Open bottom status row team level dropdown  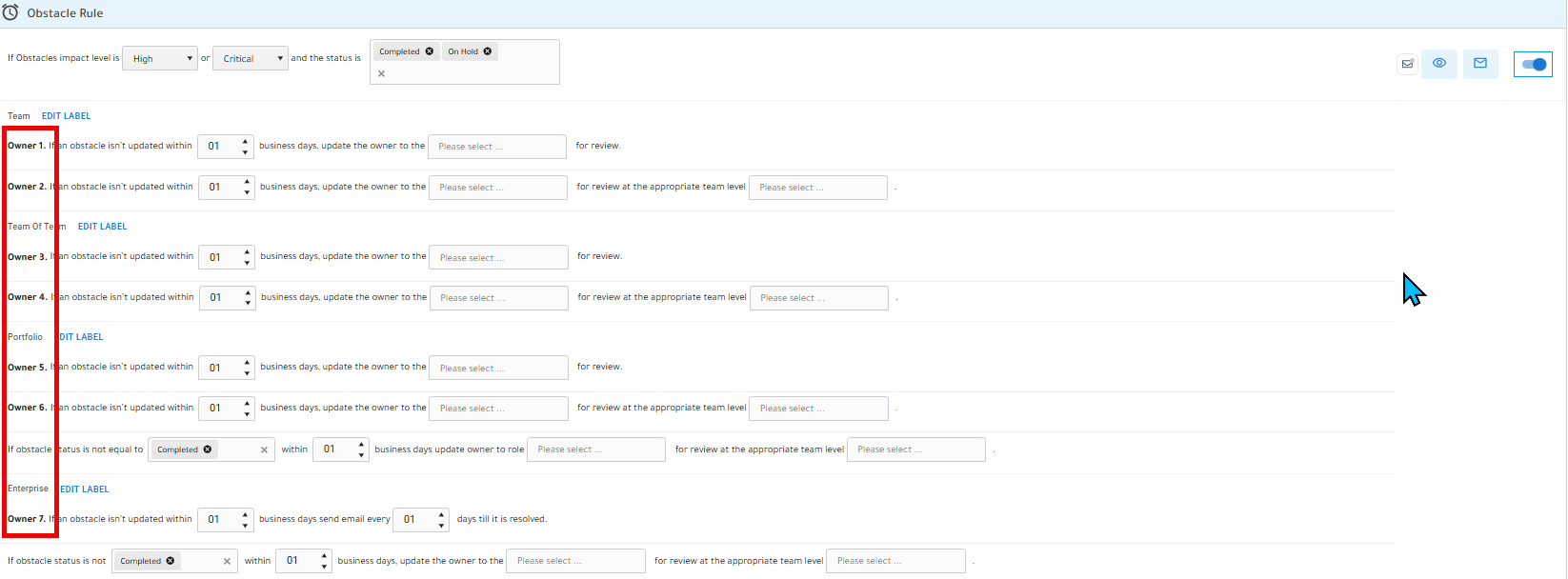tap(895, 561)
